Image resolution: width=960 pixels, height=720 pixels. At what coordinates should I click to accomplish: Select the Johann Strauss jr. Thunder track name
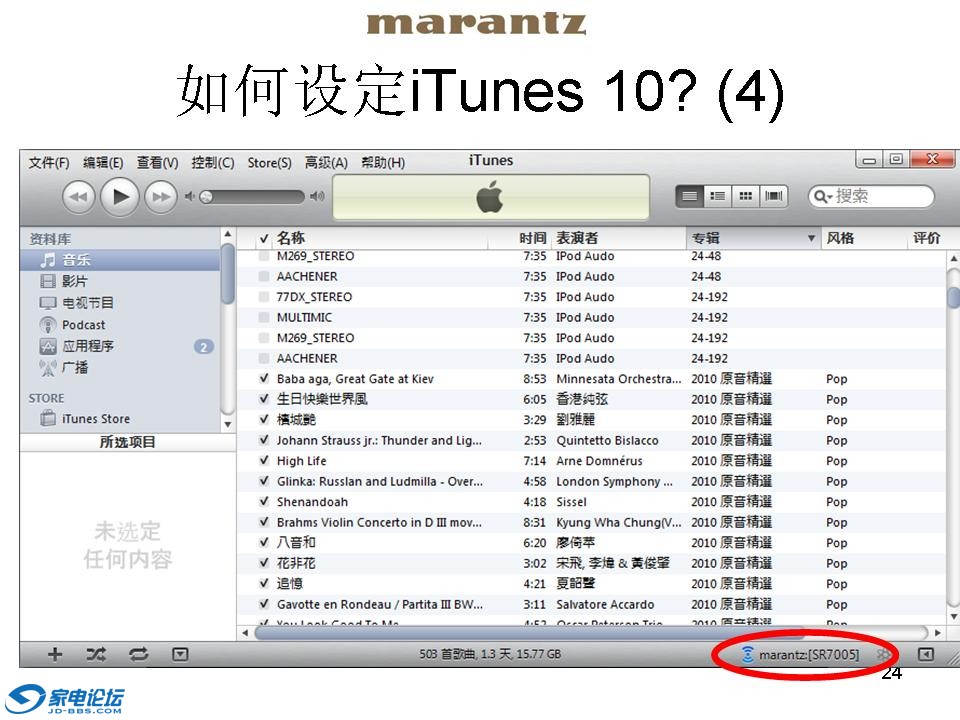379,440
